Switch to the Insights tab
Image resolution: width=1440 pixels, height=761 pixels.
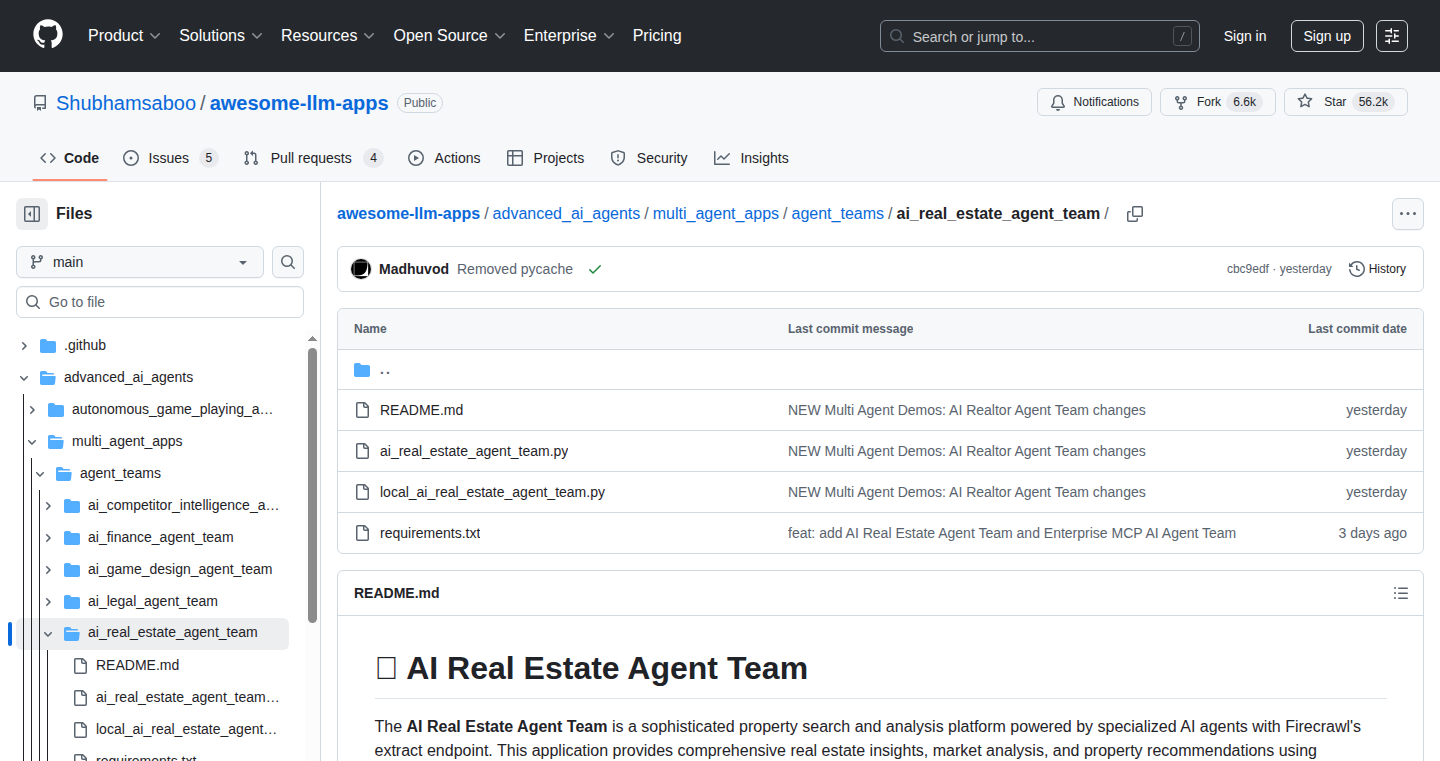pos(751,158)
